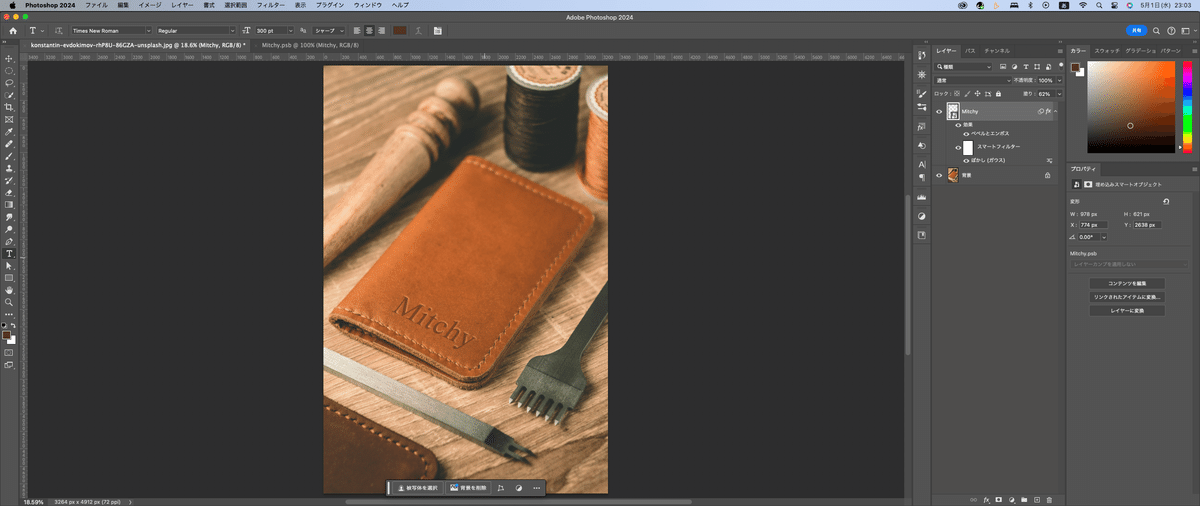Open the Adjustments collapsed panel icon
Viewport: 1200px width, 506px height.
[x=921, y=216]
